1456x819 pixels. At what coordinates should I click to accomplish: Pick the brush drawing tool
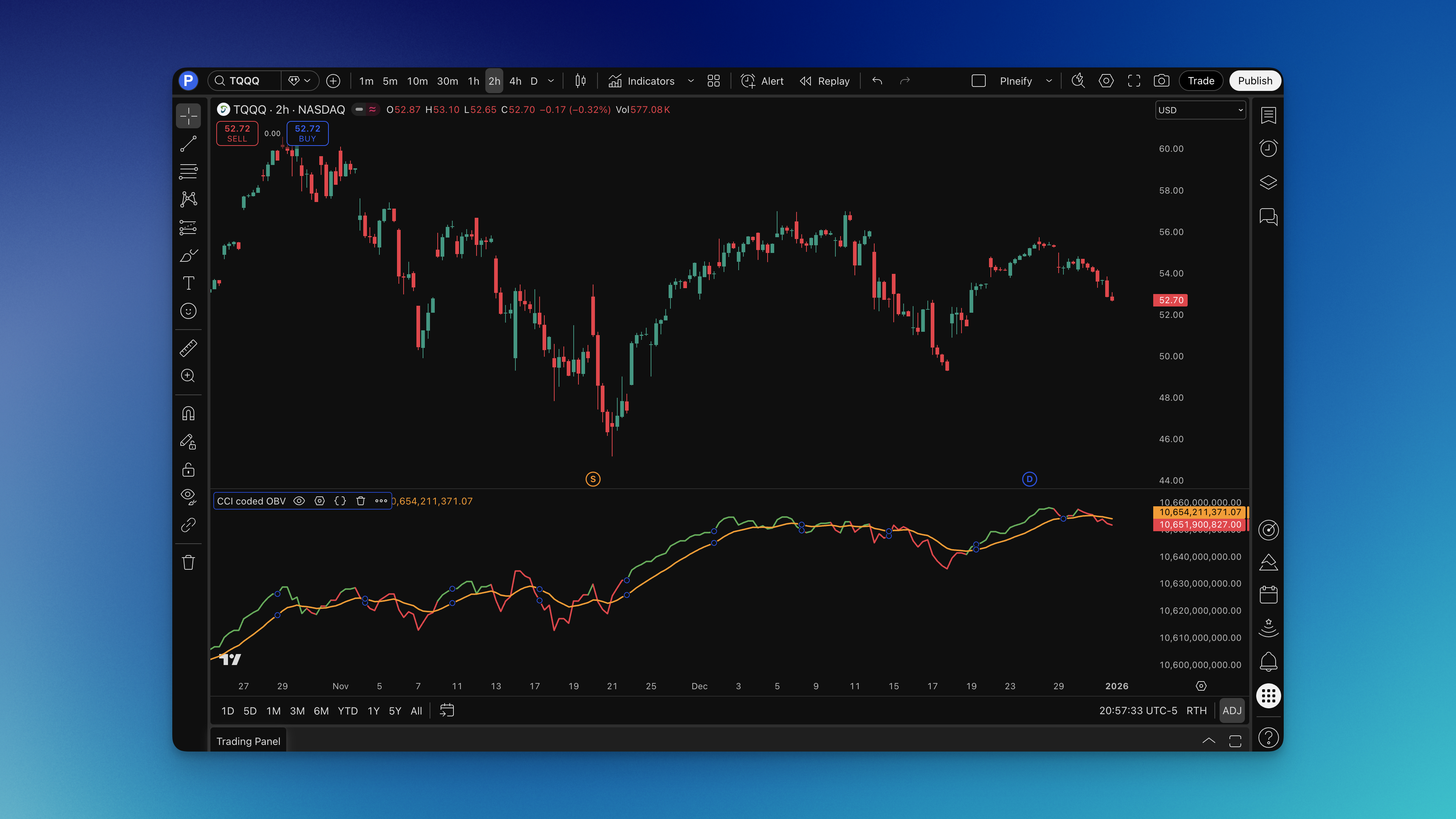(x=188, y=256)
